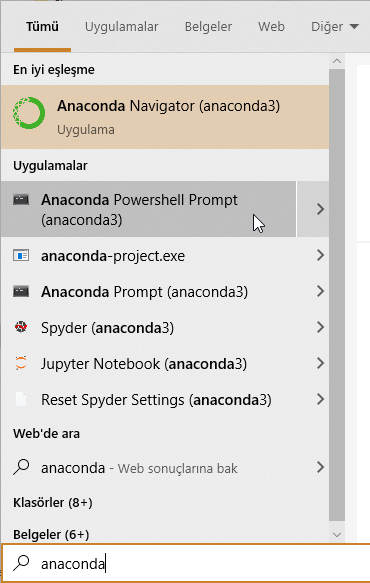Expand chevron next to Jupyter Notebook
This screenshot has width=370, height=583.
(x=320, y=363)
